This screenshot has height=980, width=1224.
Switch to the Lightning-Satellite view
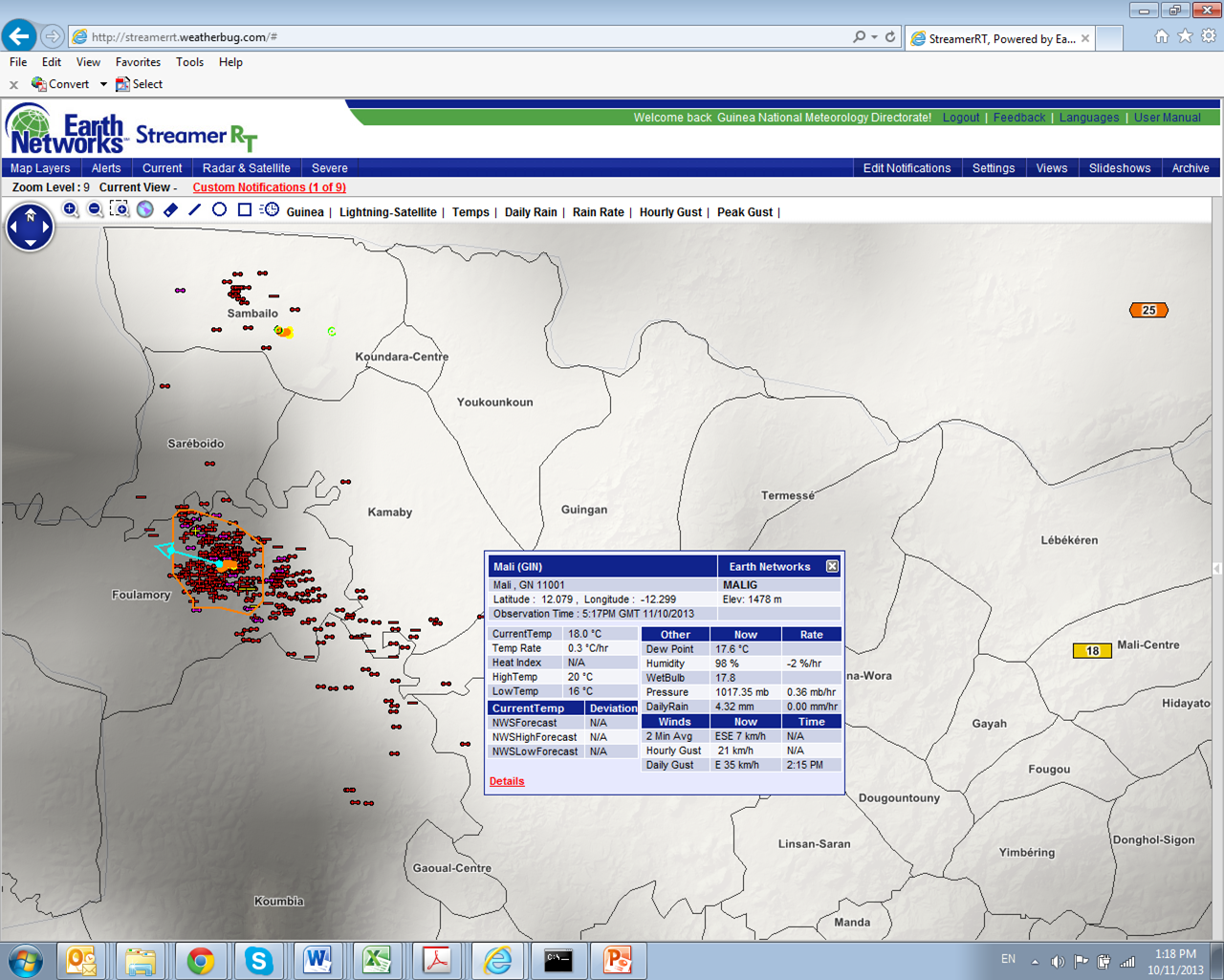(387, 212)
